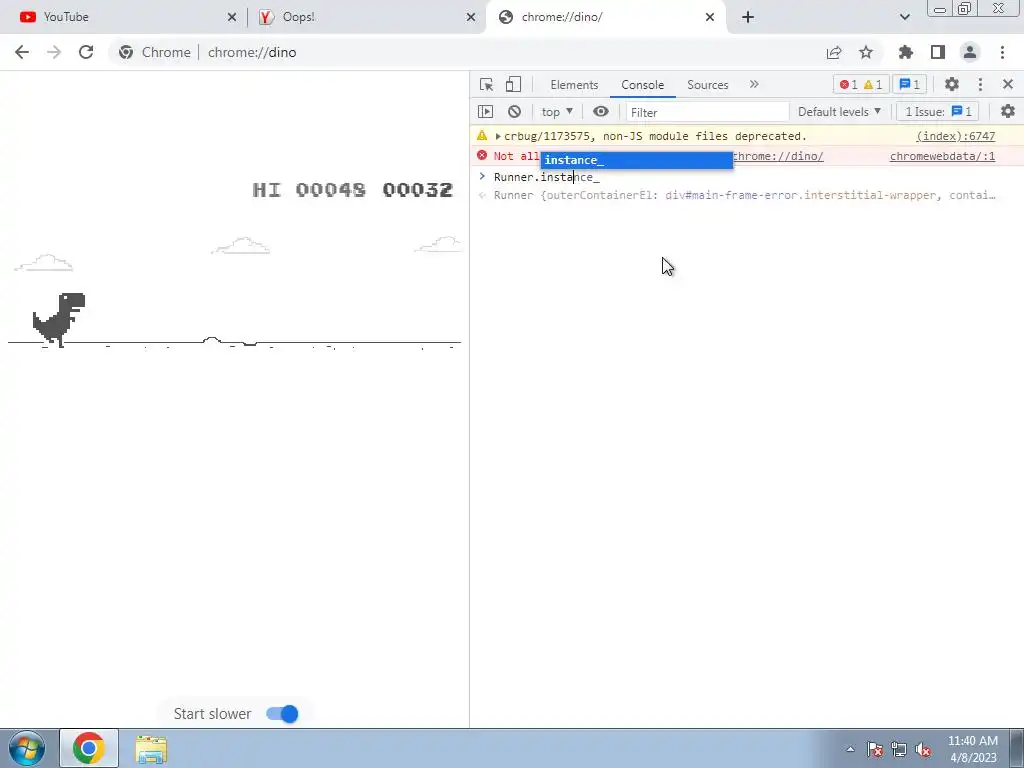The image size is (1024, 768).
Task: Click the warning triangle icon in console
Action: click(x=482, y=136)
